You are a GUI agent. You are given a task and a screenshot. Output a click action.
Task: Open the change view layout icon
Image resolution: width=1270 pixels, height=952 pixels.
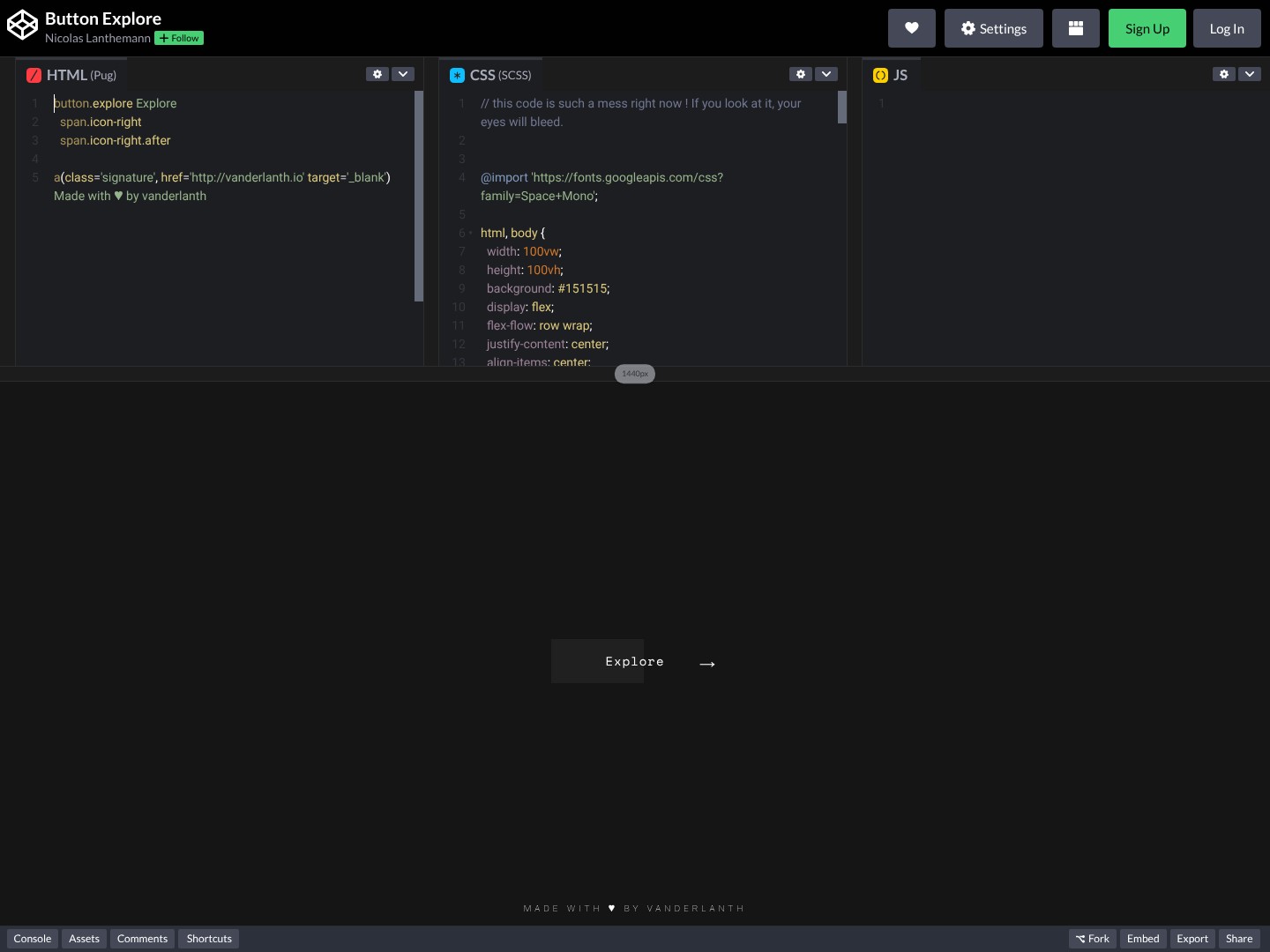(1075, 28)
